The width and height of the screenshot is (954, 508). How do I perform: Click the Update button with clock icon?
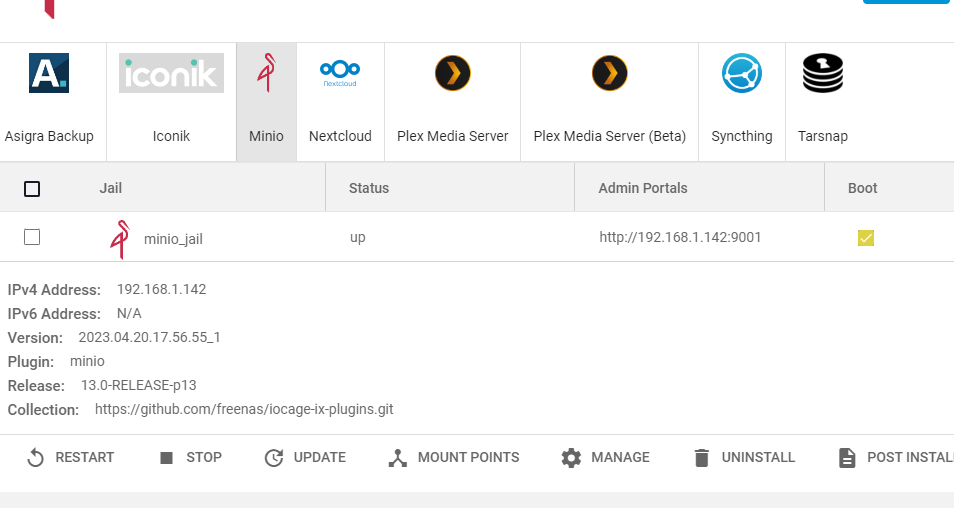click(x=305, y=458)
